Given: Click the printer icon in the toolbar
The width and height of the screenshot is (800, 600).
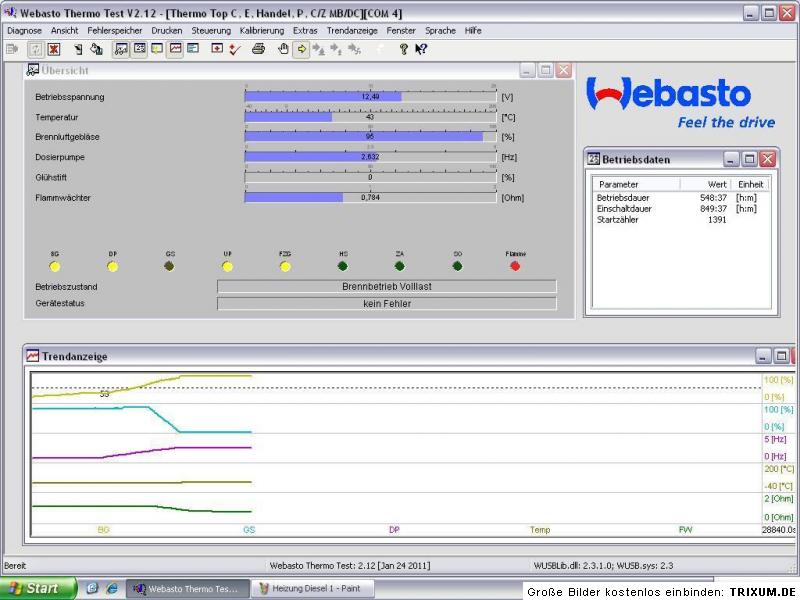Looking at the screenshot, I should pos(258,49).
